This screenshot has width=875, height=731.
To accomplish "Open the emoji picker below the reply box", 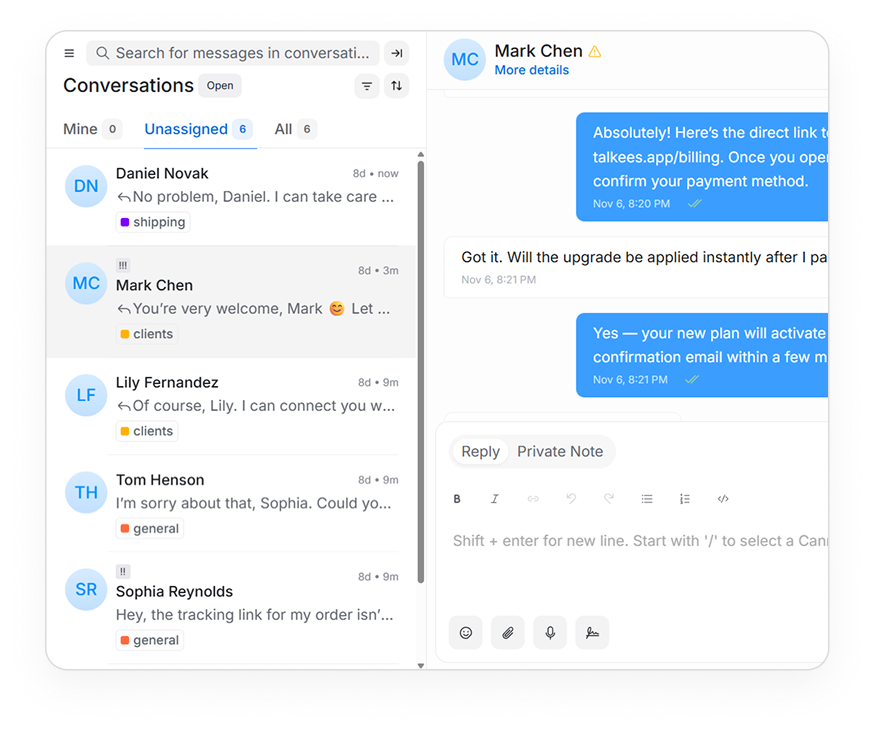I will click(x=465, y=632).
